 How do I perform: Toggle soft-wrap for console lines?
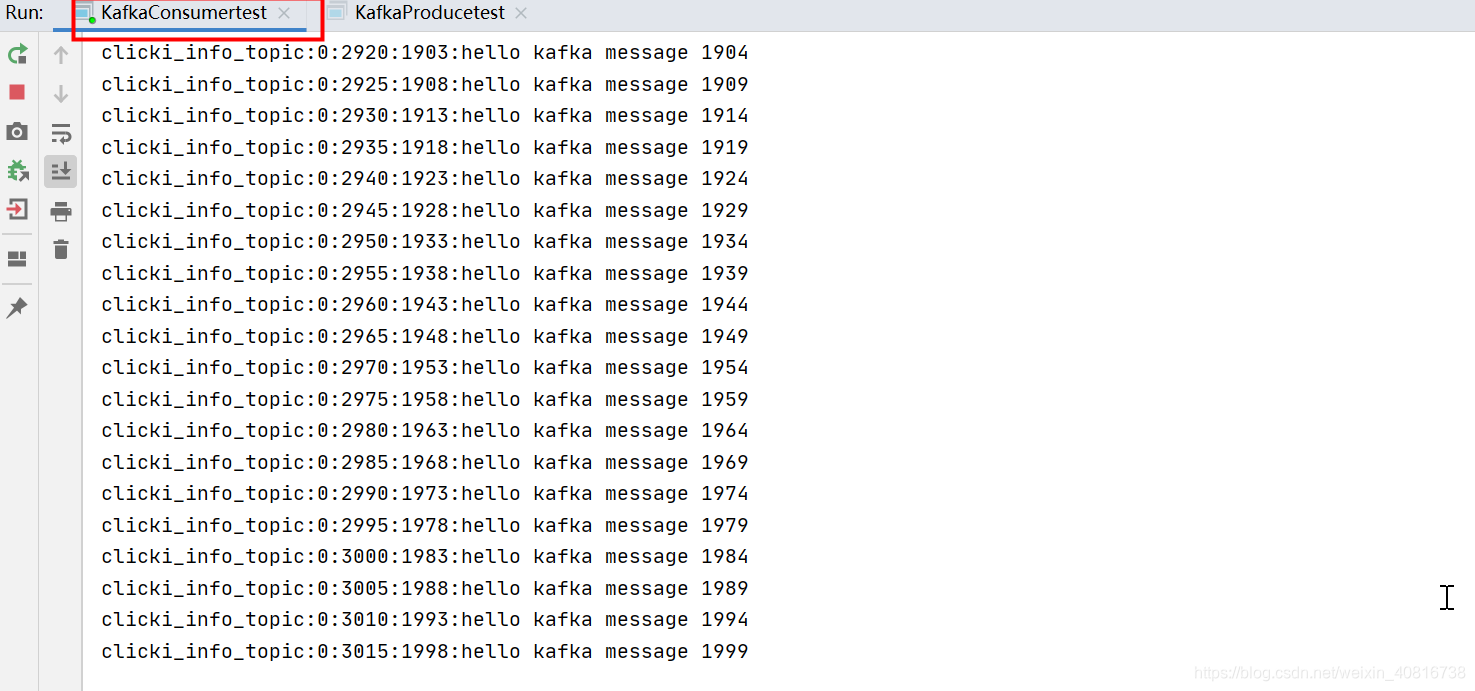click(x=60, y=131)
